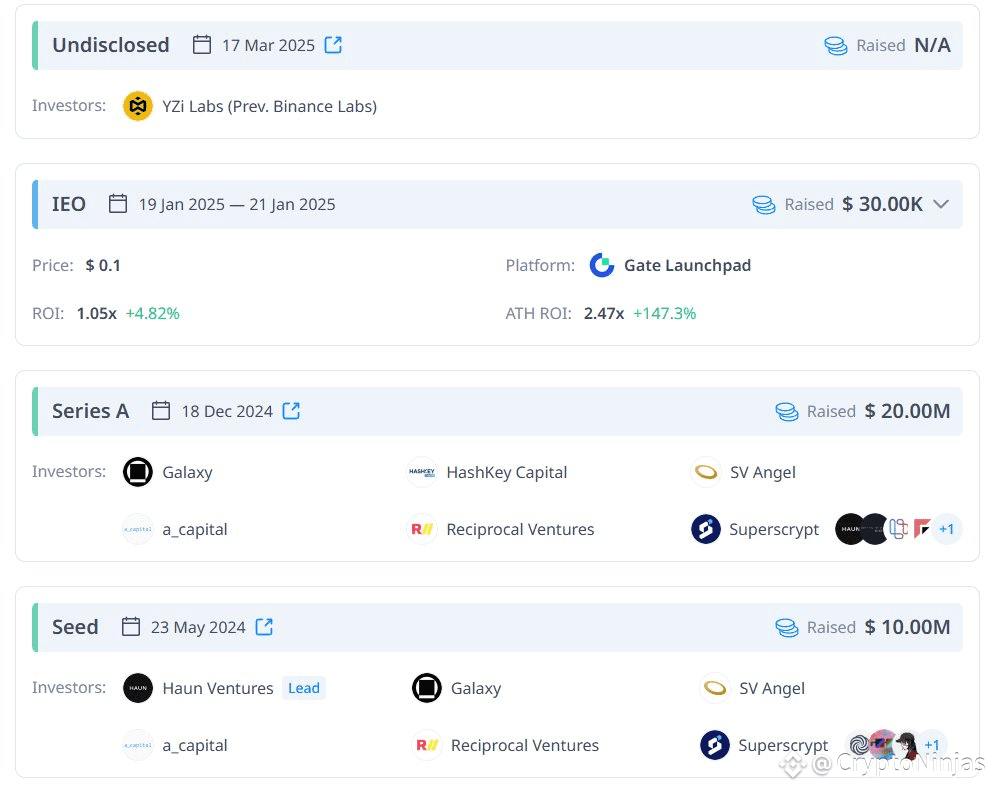Collapse IEO round details chevron
The image size is (993, 790).
[x=941, y=204]
